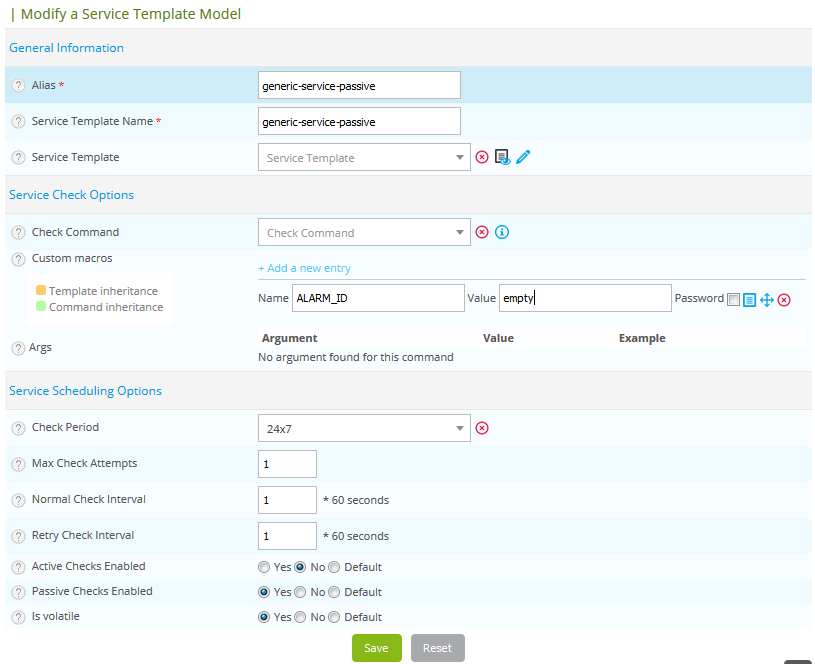Screen dimensions: 815x664
Task: Delete the ALARM_ID custom macro row
Action: [x=785, y=299]
